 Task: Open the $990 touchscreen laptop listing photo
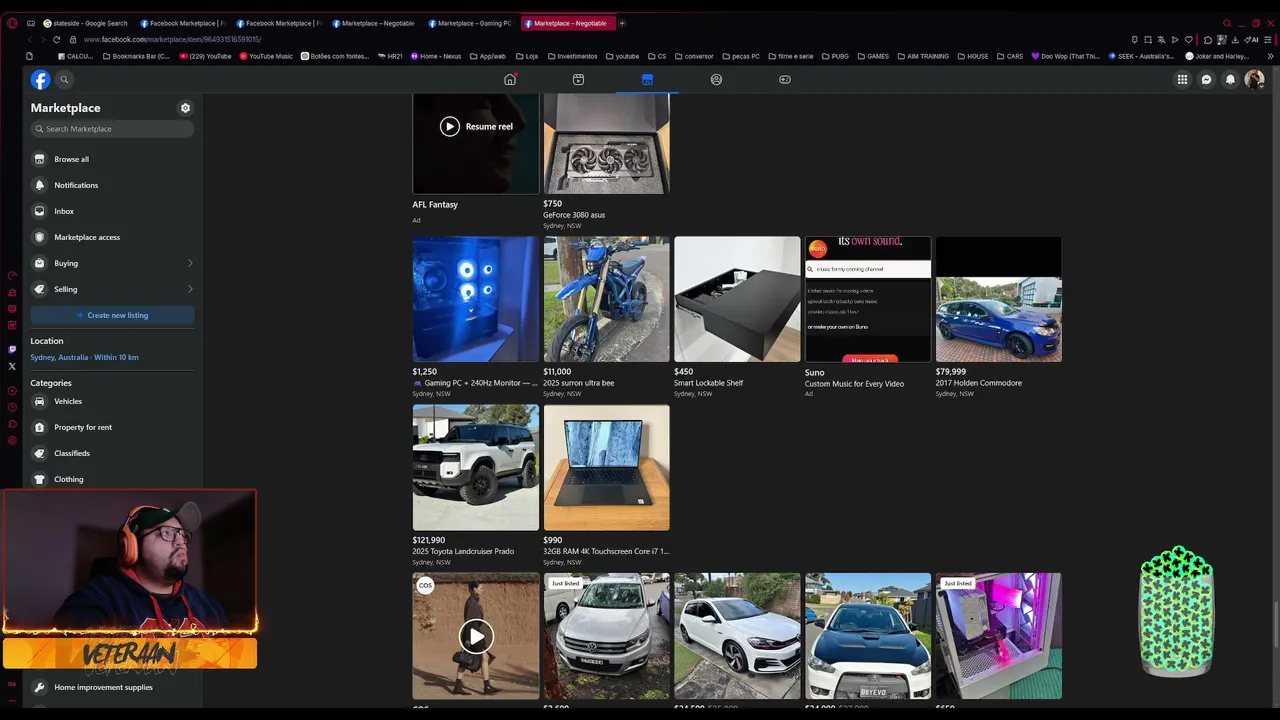click(606, 467)
